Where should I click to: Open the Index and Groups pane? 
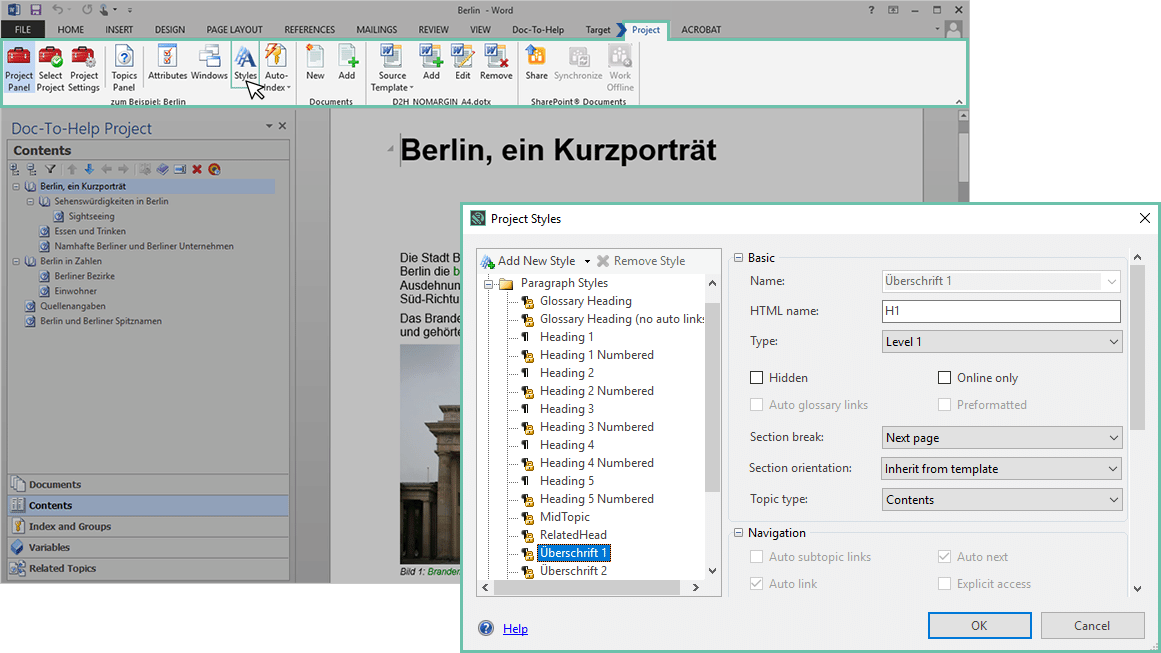[148, 526]
